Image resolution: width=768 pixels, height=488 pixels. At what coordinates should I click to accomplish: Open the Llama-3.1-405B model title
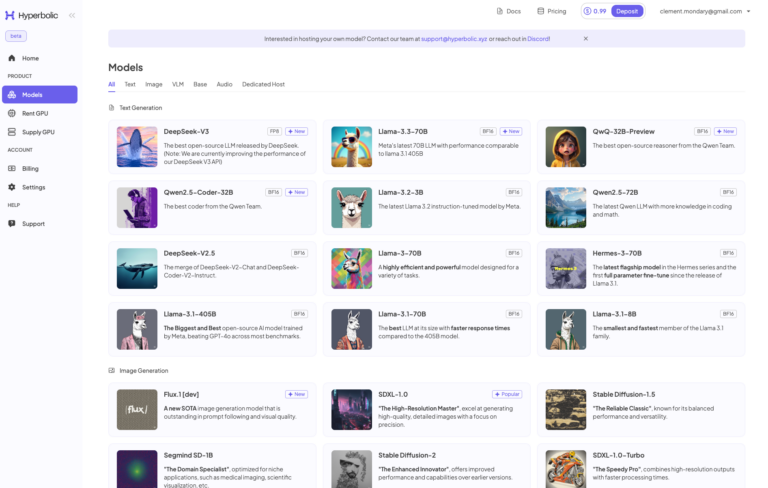click(190, 314)
